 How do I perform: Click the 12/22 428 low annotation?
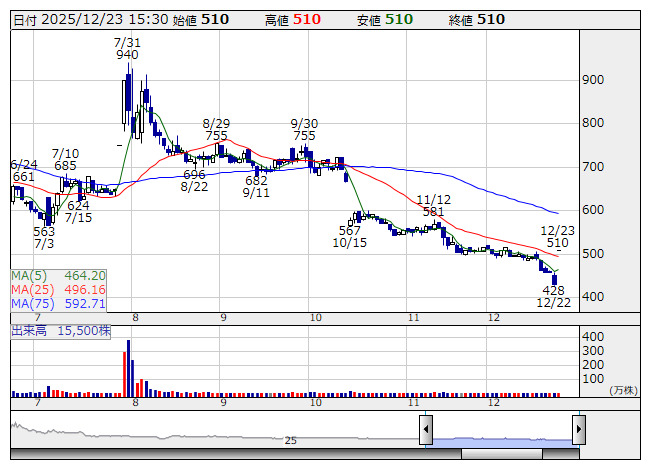point(553,296)
